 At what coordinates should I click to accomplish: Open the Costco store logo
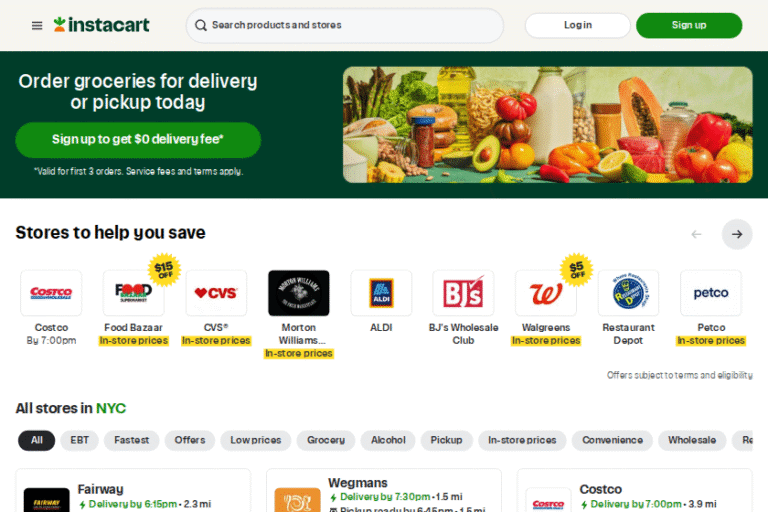(x=51, y=293)
